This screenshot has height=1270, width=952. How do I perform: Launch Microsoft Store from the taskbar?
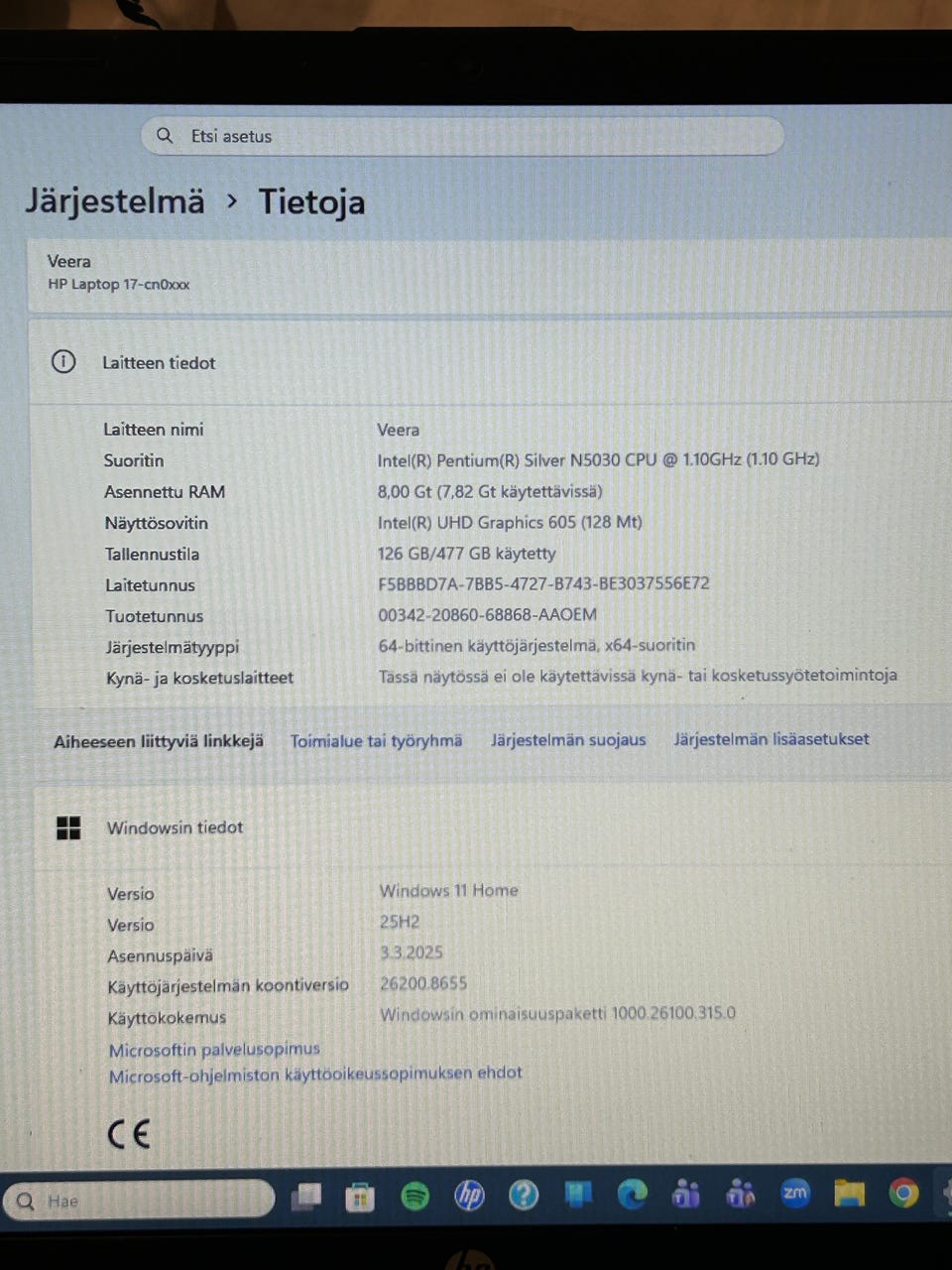(x=360, y=1198)
